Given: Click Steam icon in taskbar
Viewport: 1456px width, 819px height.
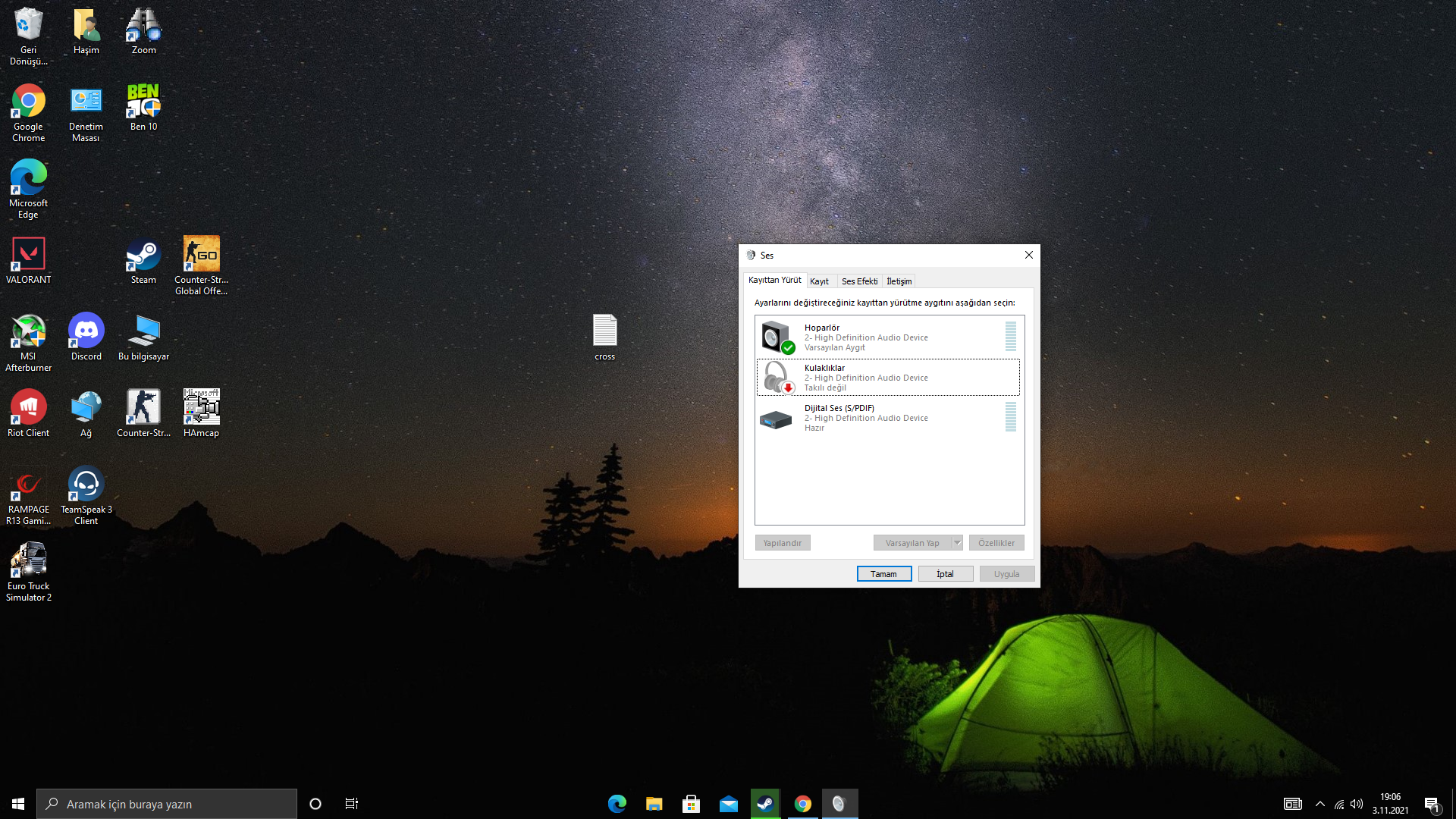Looking at the screenshot, I should (x=765, y=804).
